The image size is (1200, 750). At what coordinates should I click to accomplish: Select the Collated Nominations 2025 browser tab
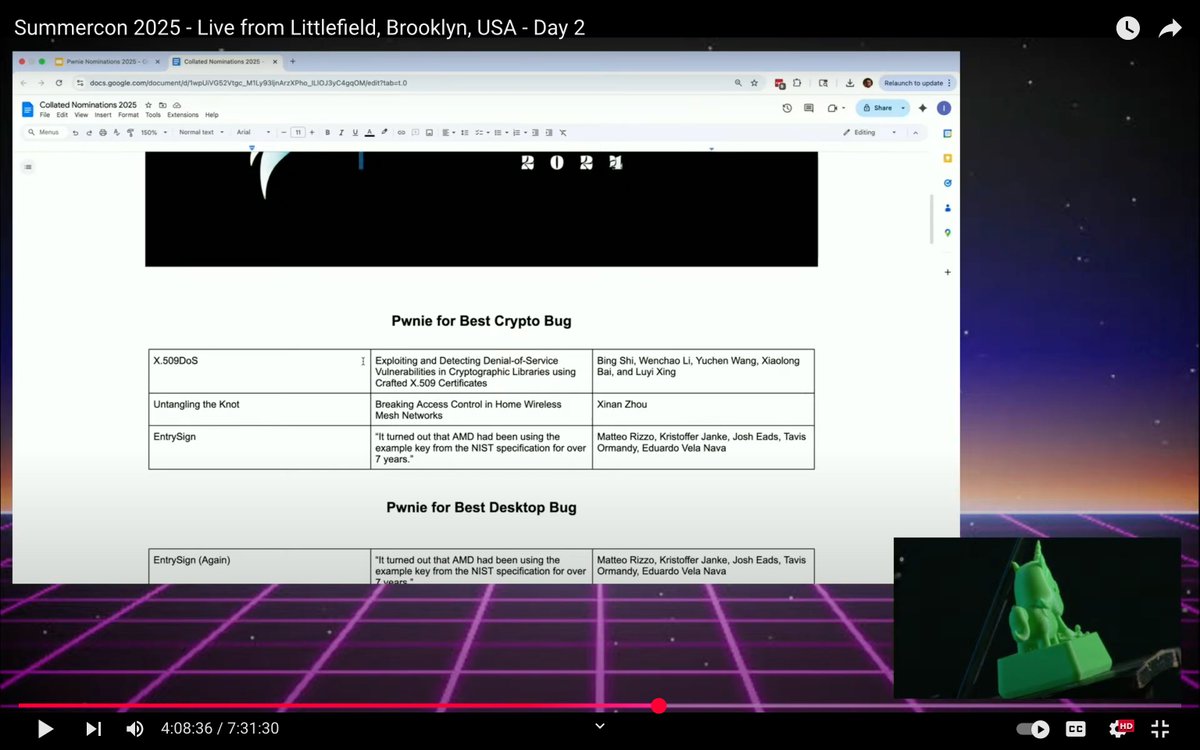(x=224, y=61)
